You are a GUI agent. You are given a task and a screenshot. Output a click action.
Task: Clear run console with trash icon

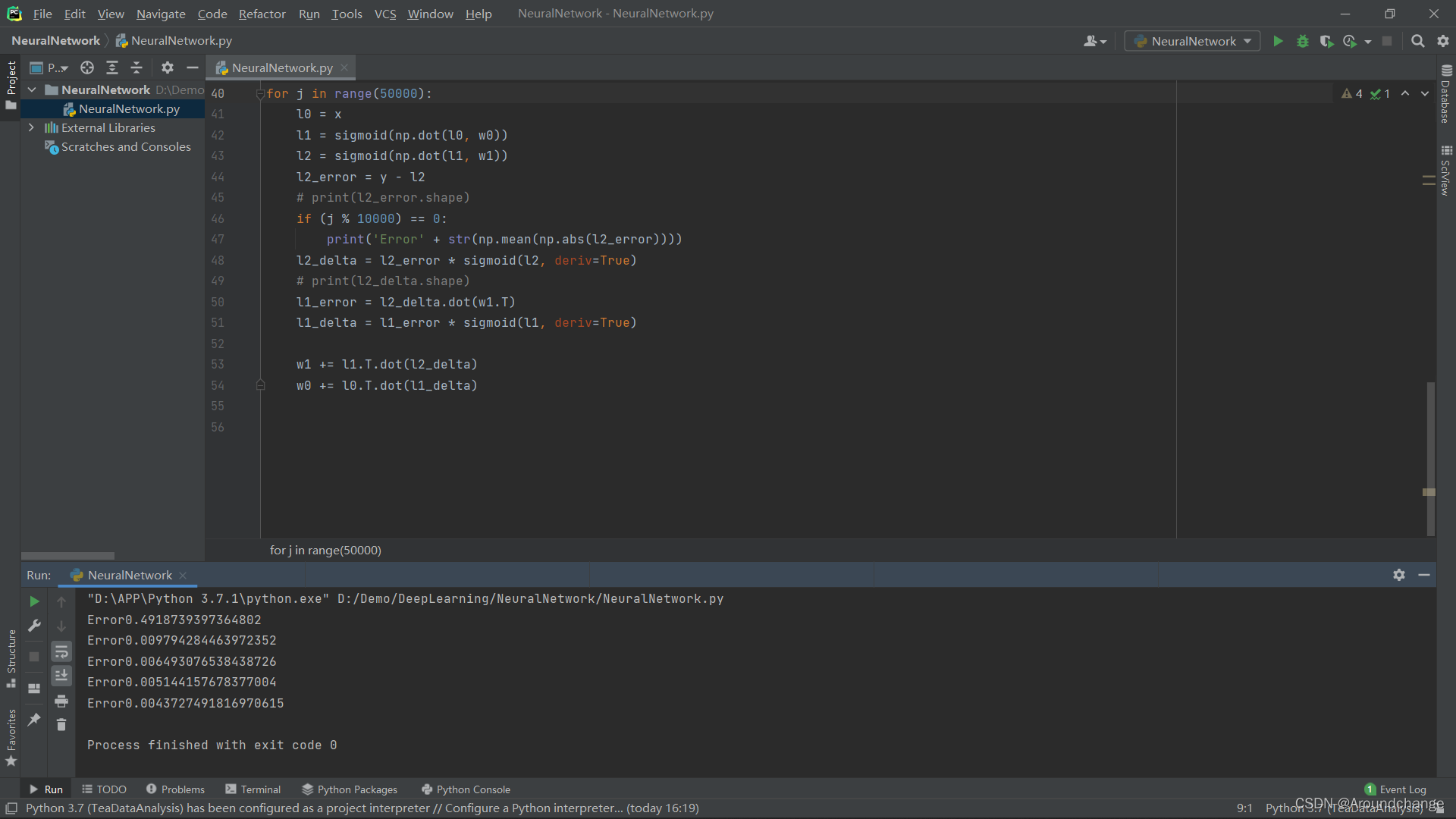coord(61,725)
